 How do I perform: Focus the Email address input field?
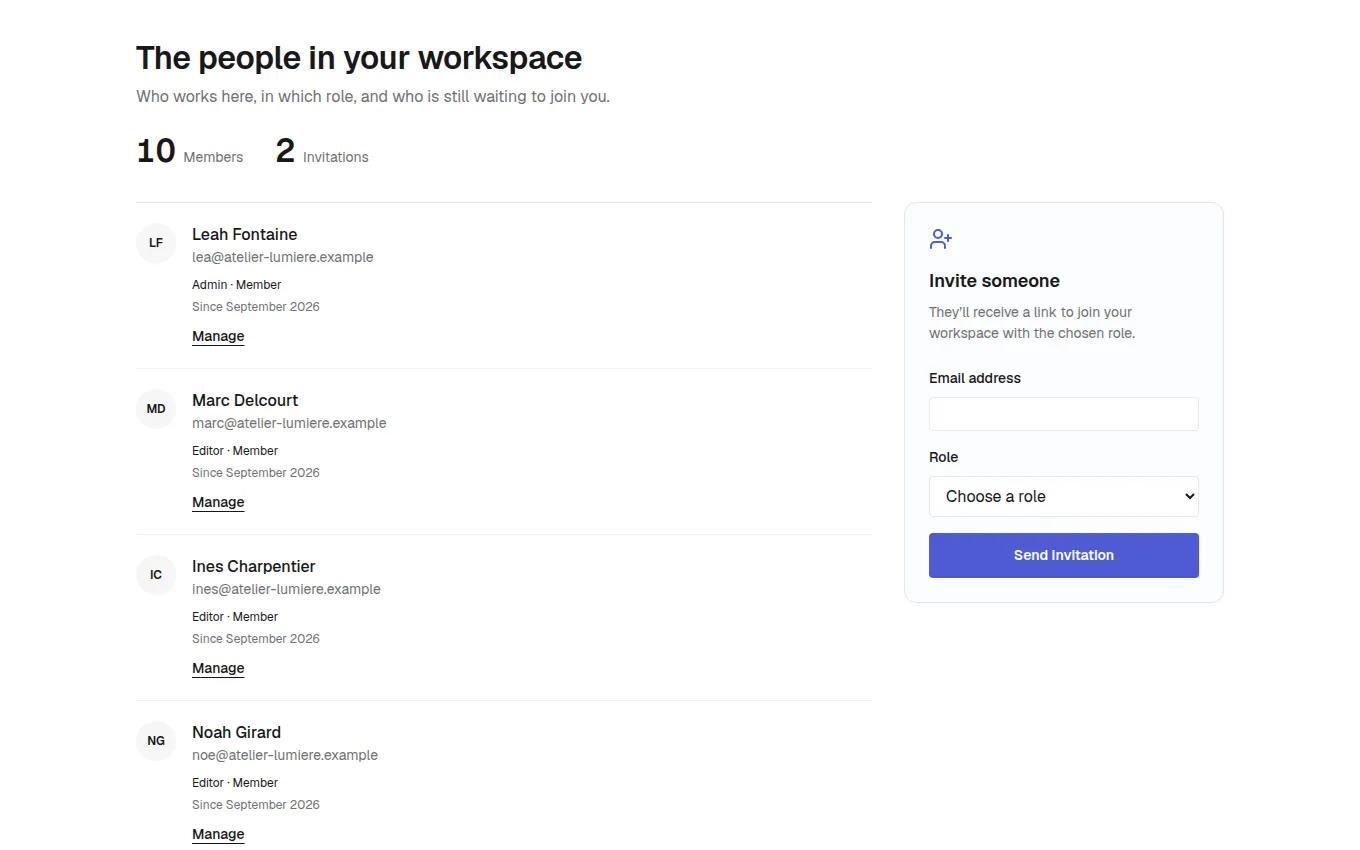click(x=1064, y=414)
